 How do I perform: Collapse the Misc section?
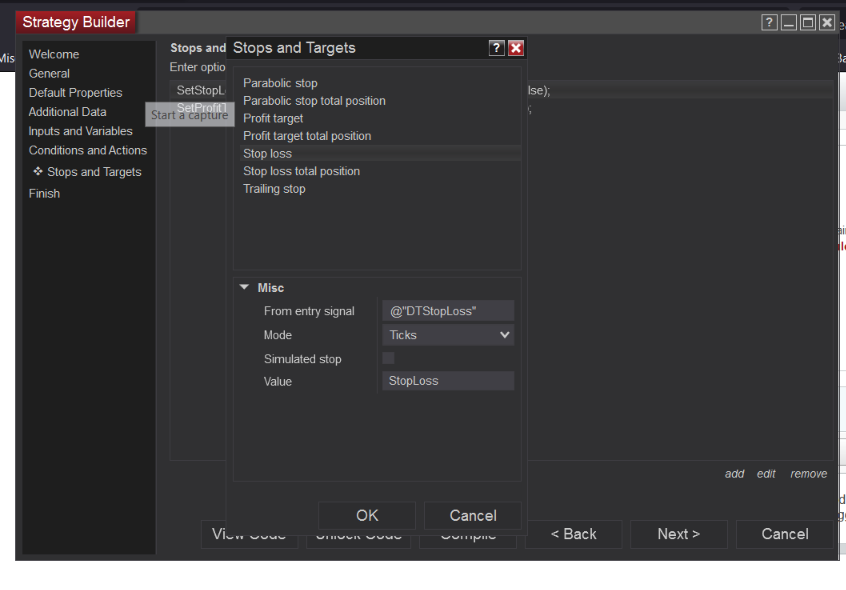244,287
